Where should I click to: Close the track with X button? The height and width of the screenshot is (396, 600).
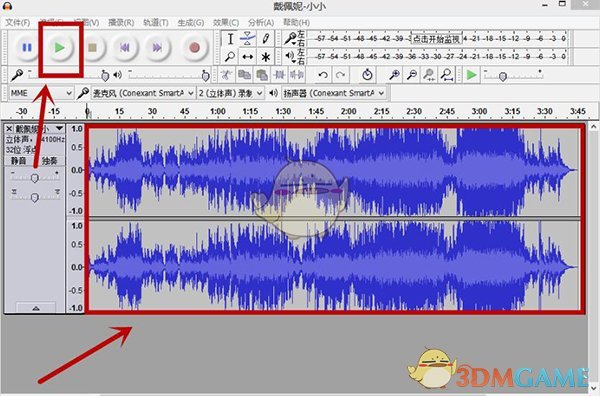[x=9, y=129]
